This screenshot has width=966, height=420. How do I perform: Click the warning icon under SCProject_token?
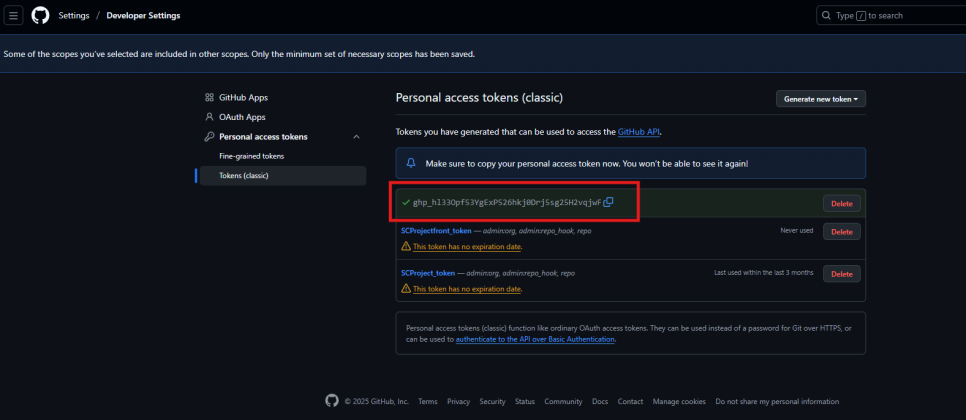pos(405,288)
